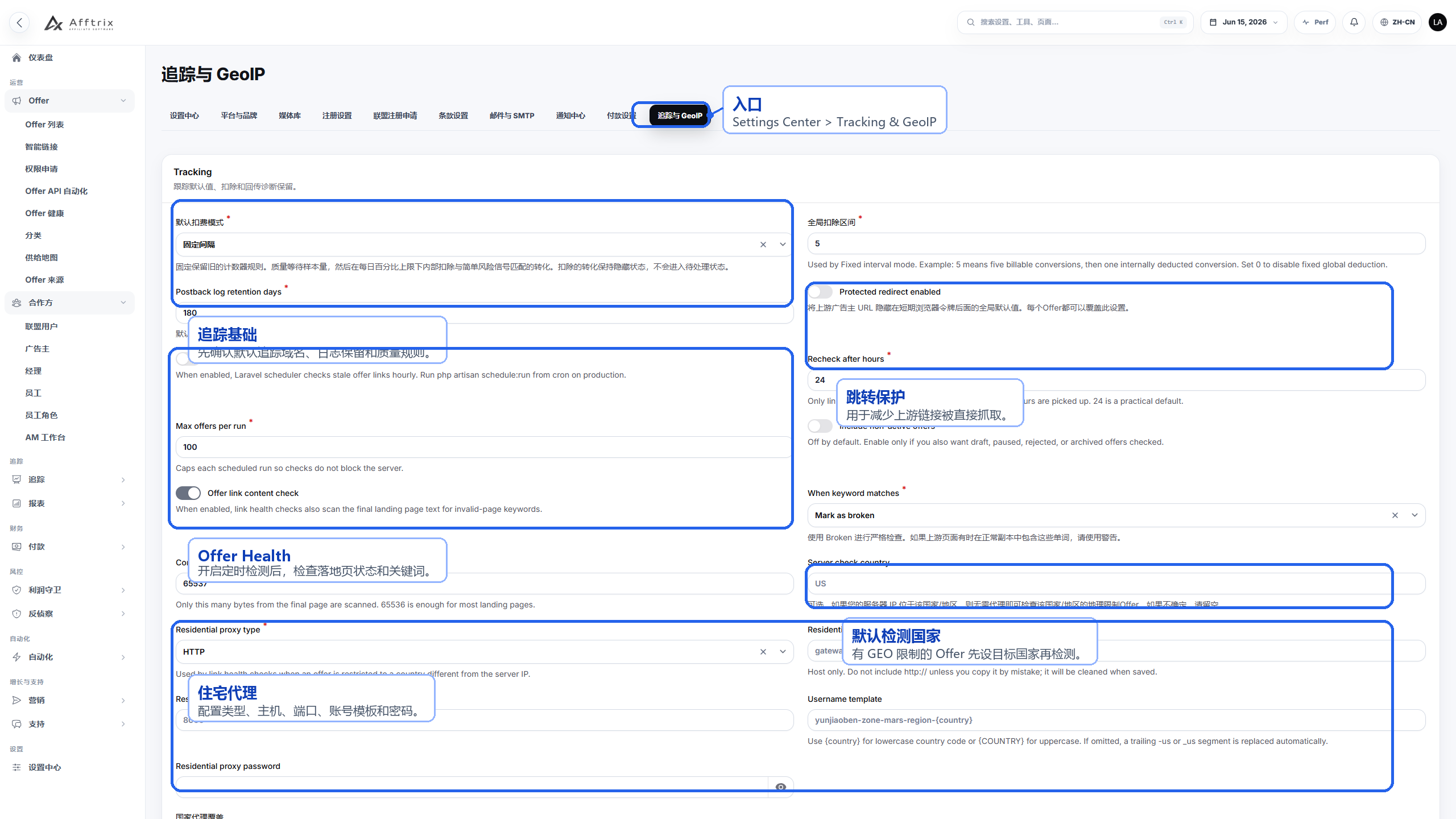This screenshot has width=1456, height=819.
Task: Switch to 媒体库 tab
Action: pos(289,115)
